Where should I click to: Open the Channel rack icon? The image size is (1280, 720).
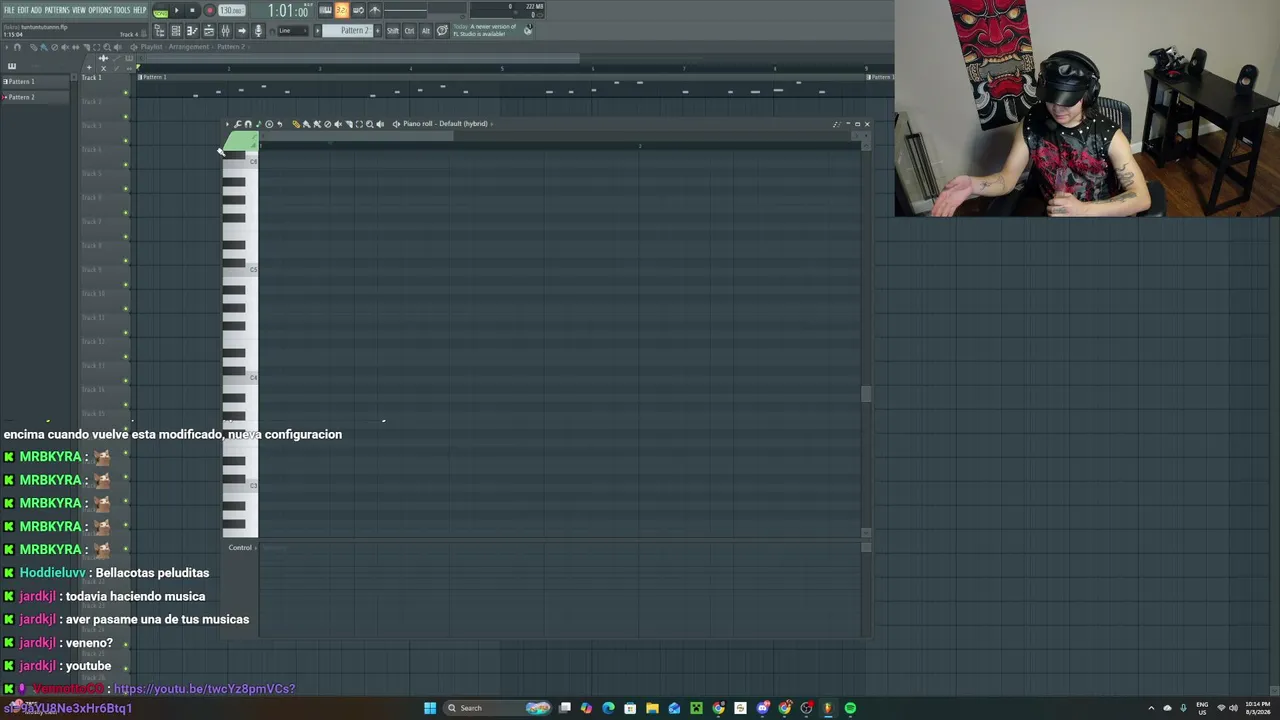point(176,31)
